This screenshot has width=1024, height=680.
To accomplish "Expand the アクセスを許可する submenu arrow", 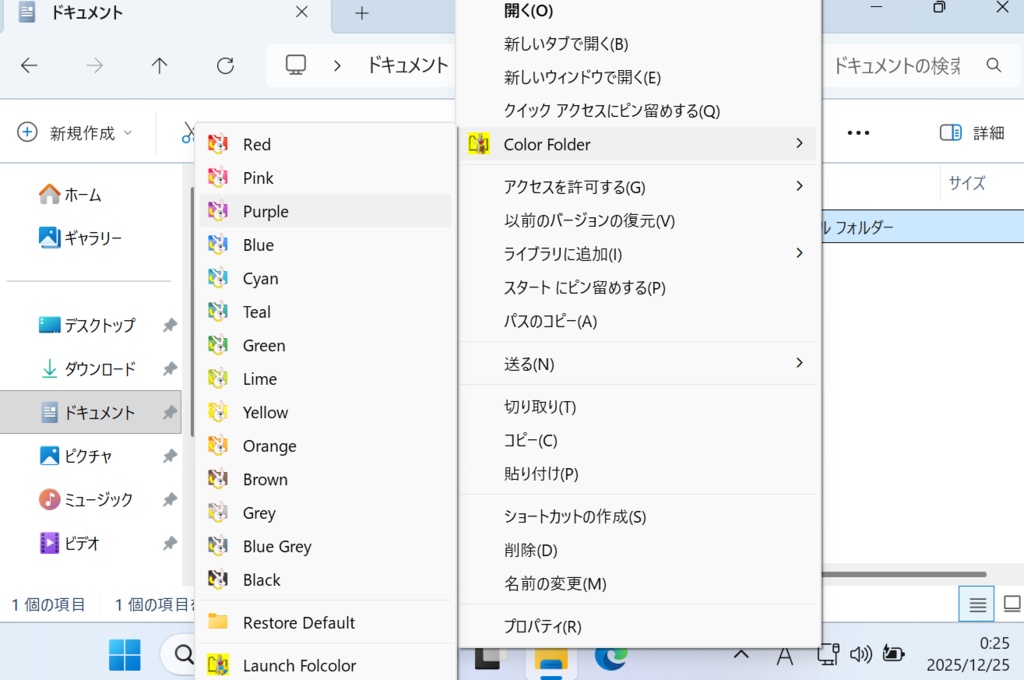I will pyautogui.click(x=799, y=186).
